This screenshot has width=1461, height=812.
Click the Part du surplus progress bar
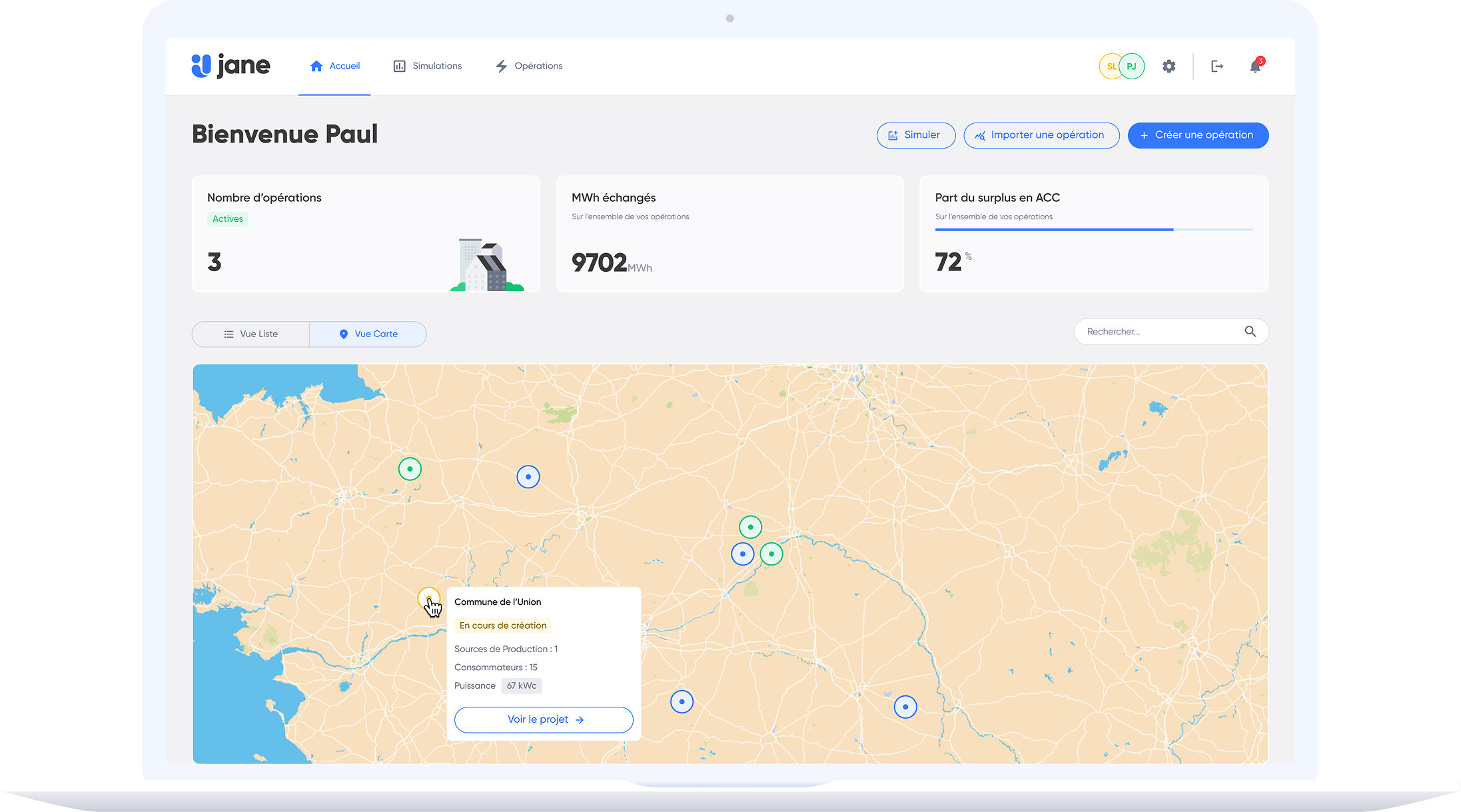pos(1093,230)
